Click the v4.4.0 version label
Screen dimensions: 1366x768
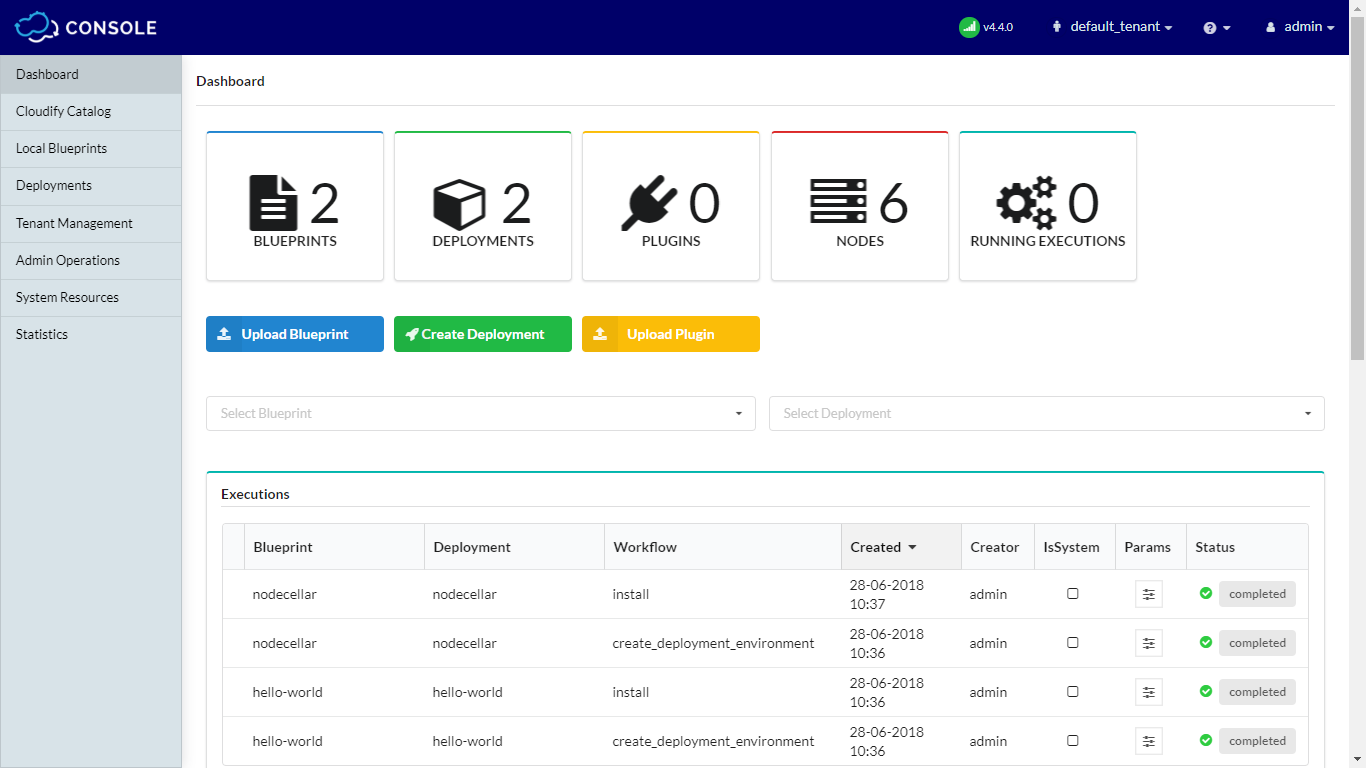click(998, 27)
